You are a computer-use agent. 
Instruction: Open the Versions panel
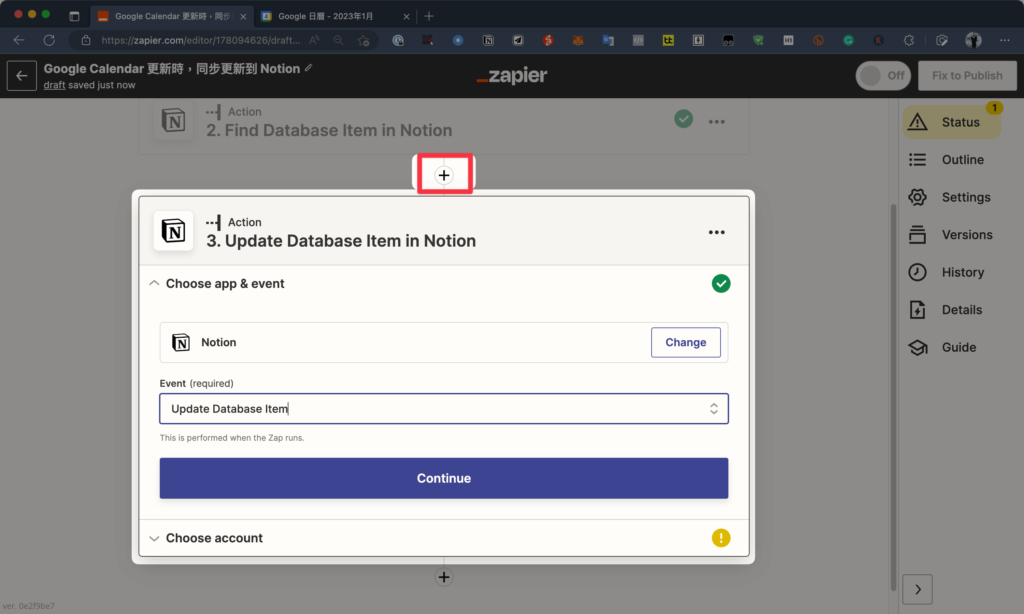[951, 235]
